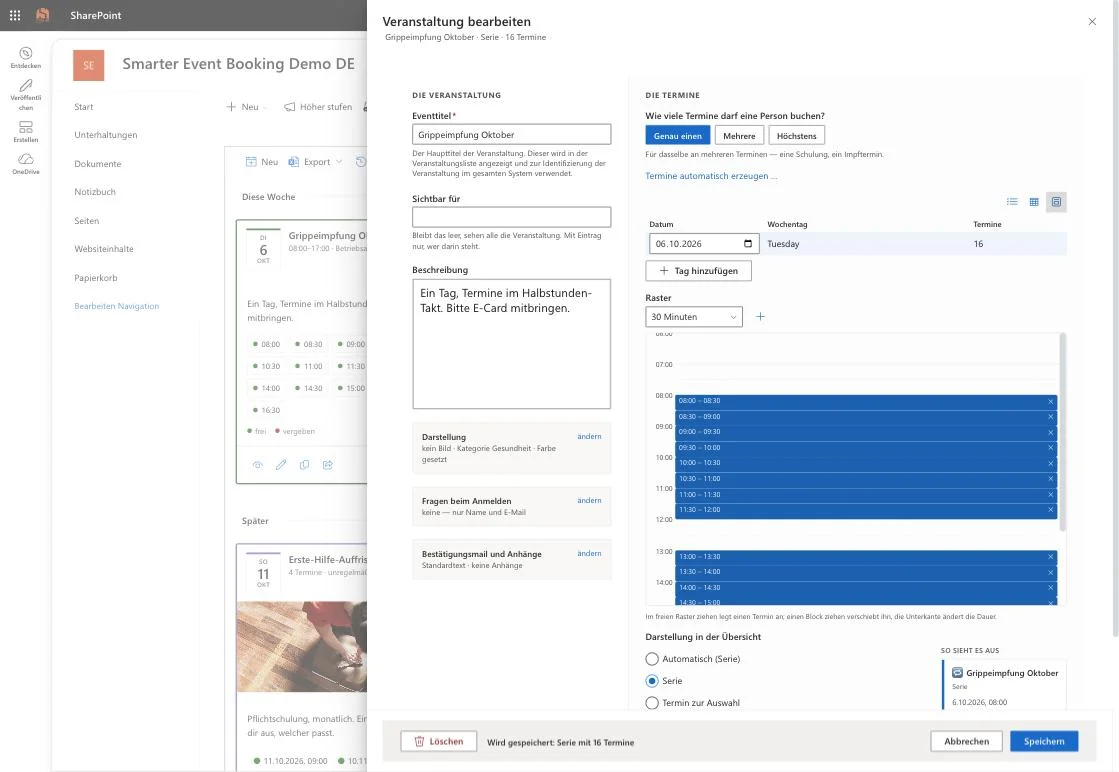Select the calendar raster view icon

pos(1056,202)
